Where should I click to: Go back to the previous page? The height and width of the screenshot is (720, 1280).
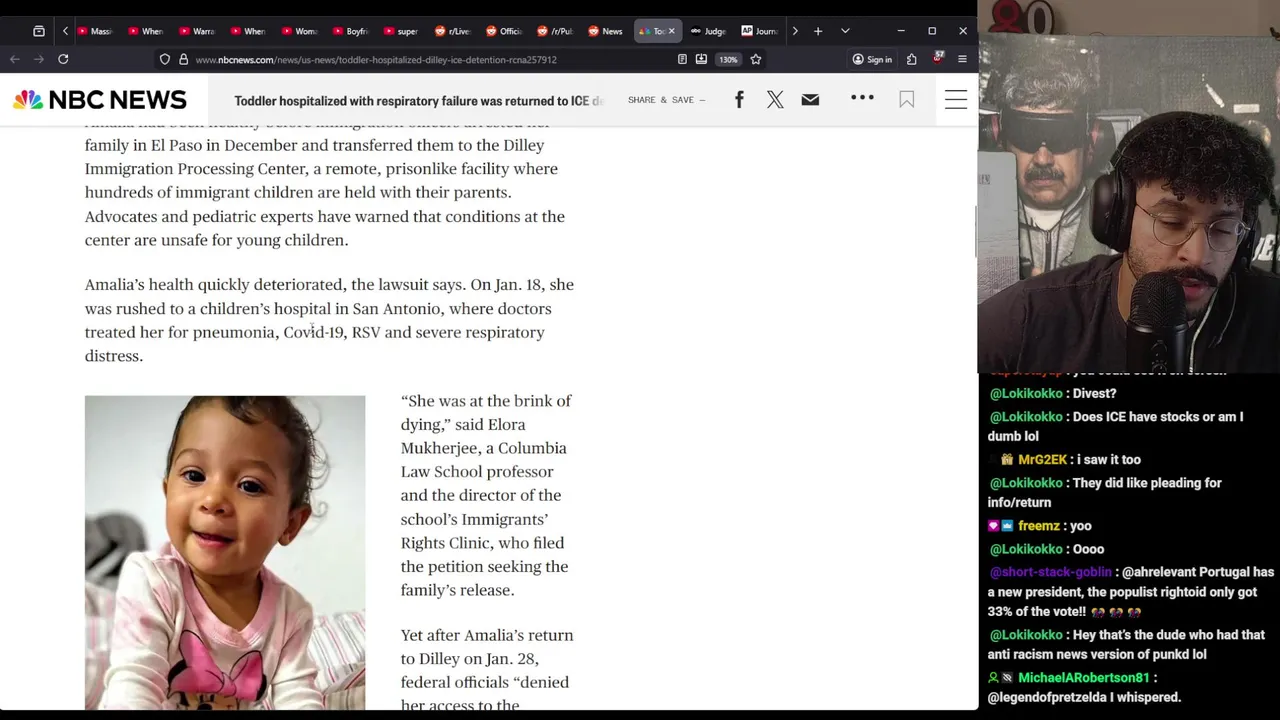[15, 59]
